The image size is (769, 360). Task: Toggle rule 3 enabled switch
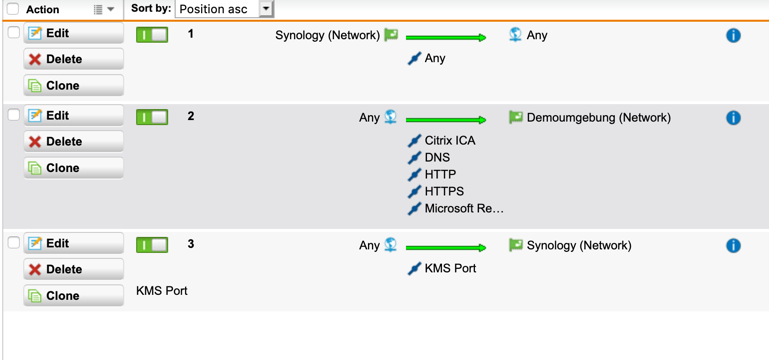(x=152, y=245)
